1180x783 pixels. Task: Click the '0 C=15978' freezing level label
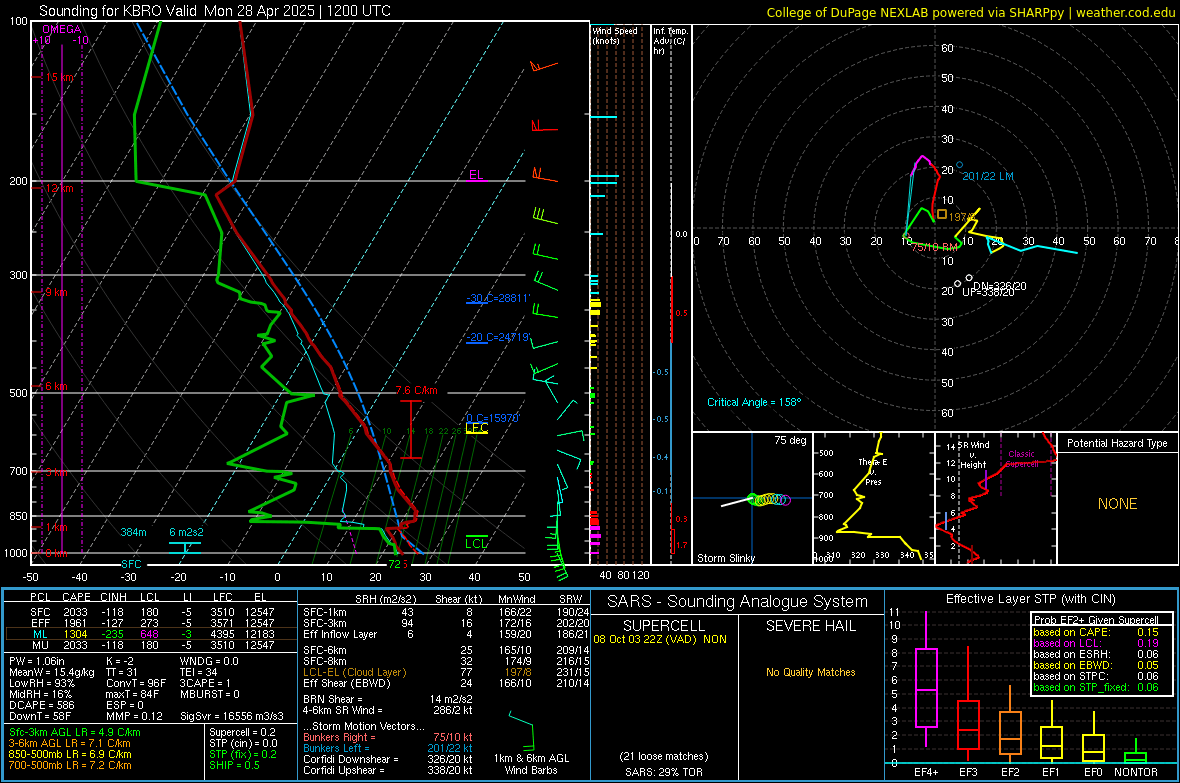tap(492, 418)
